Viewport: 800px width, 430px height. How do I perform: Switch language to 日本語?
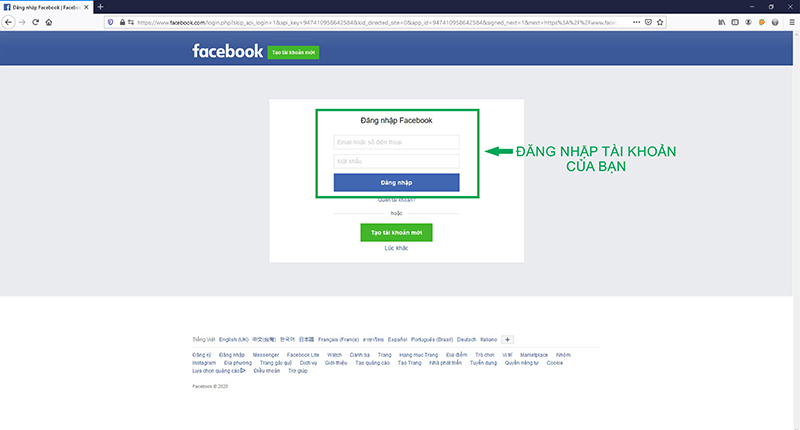point(306,340)
